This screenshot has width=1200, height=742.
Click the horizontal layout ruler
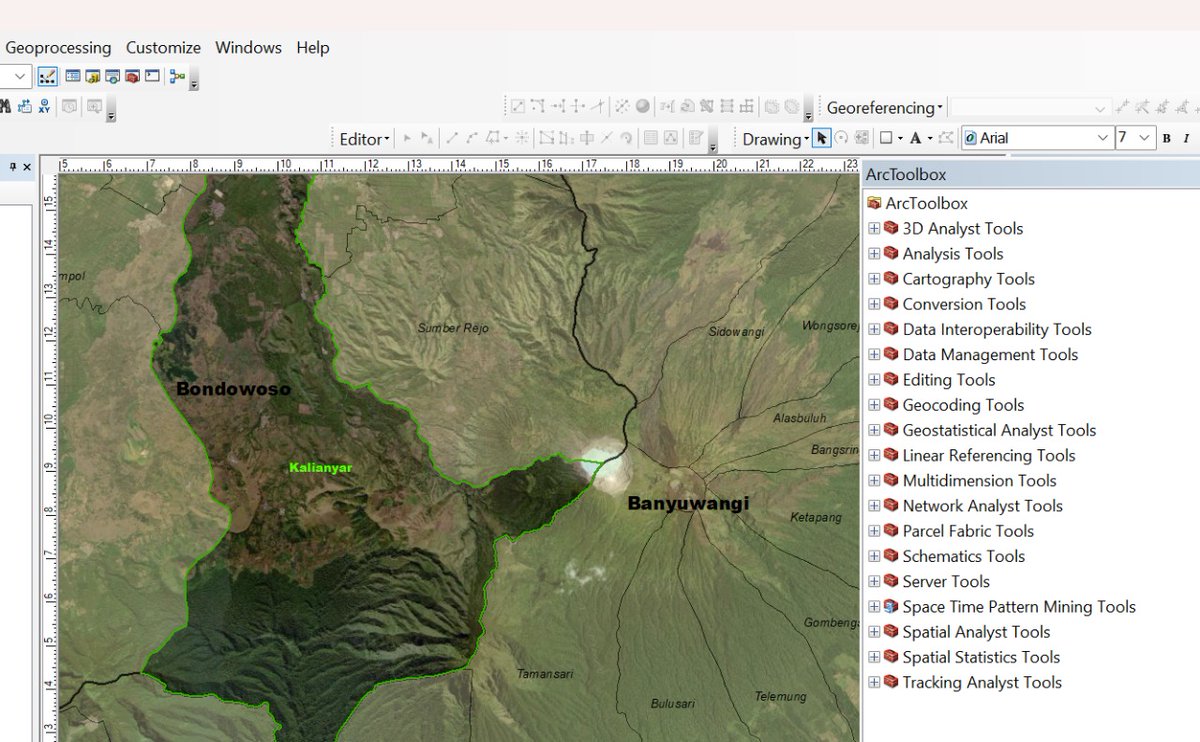(459, 165)
